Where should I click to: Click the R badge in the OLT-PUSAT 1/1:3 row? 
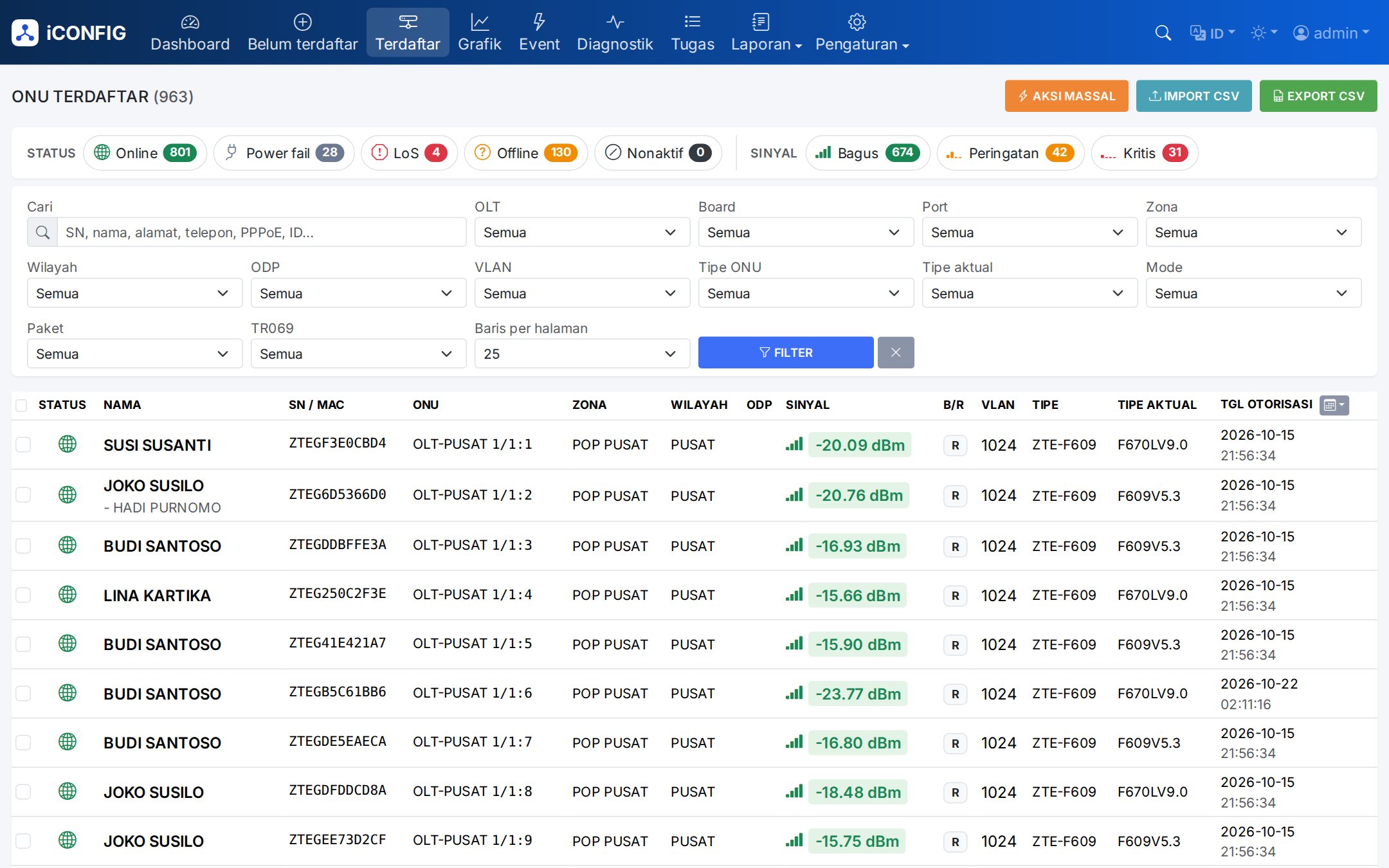coord(955,547)
